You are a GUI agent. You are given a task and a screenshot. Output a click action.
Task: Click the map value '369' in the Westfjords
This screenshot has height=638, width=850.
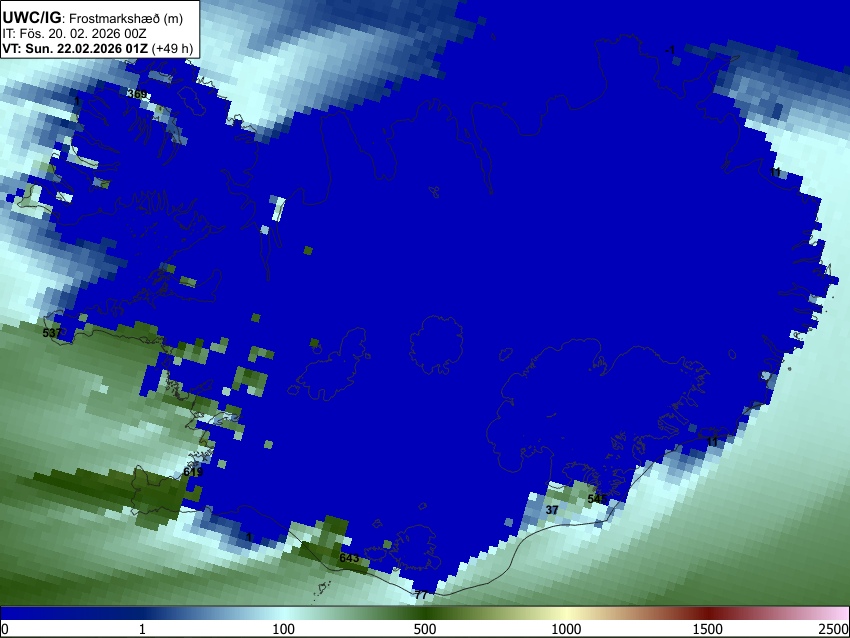(137, 94)
